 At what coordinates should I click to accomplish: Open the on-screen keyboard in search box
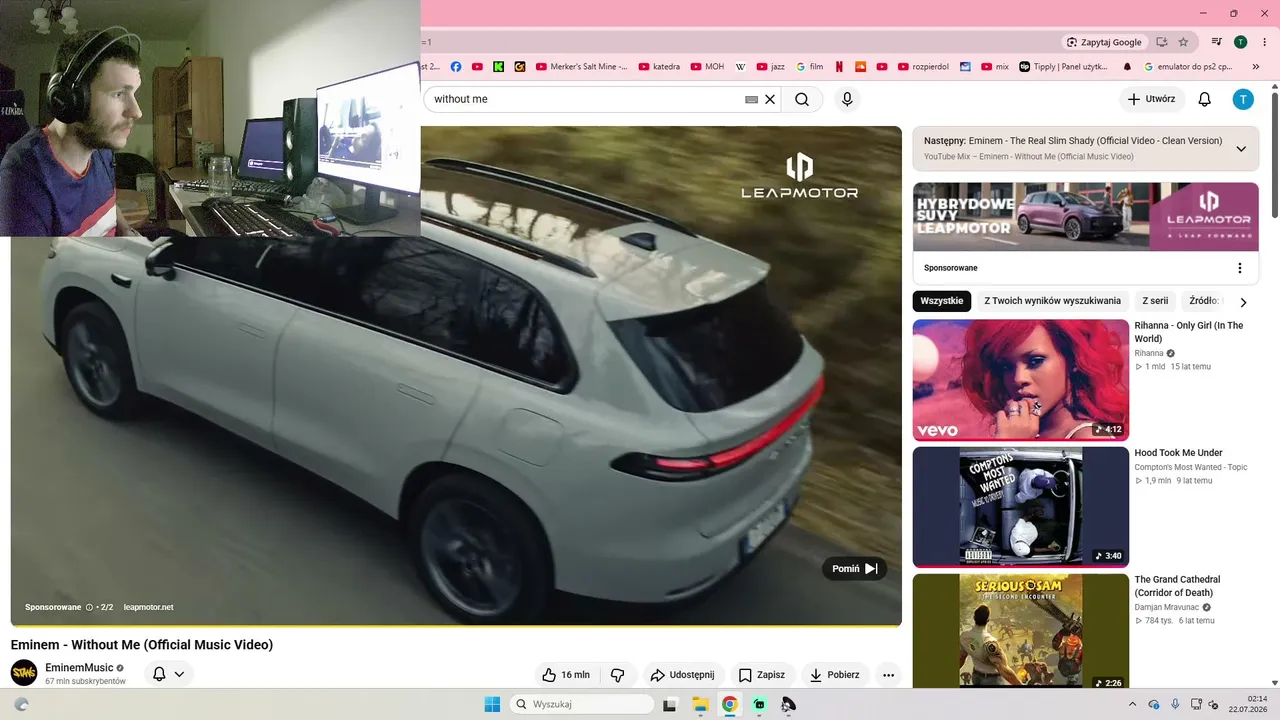pyautogui.click(x=752, y=99)
